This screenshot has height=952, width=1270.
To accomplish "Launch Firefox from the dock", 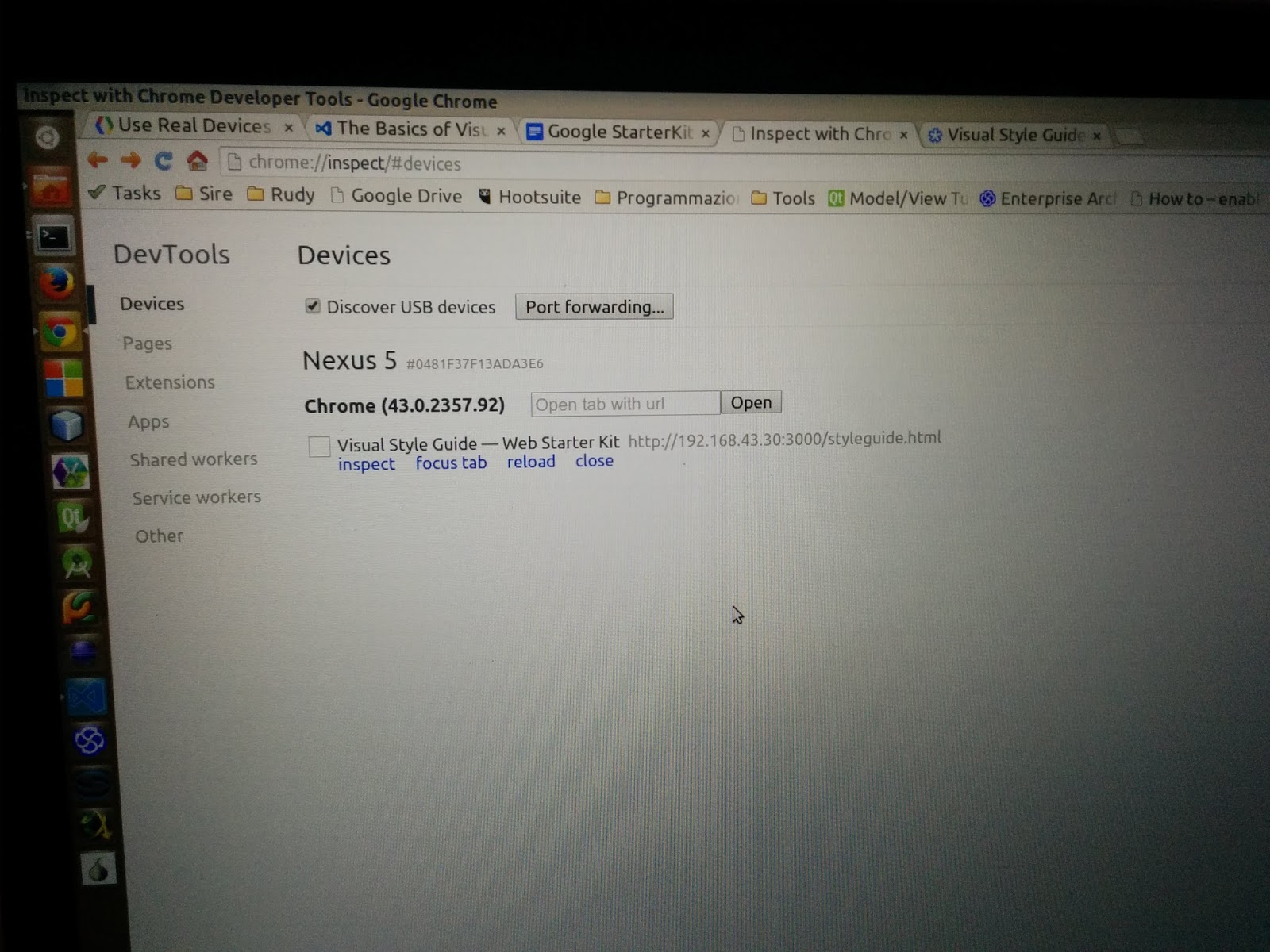I will point(56,282).
